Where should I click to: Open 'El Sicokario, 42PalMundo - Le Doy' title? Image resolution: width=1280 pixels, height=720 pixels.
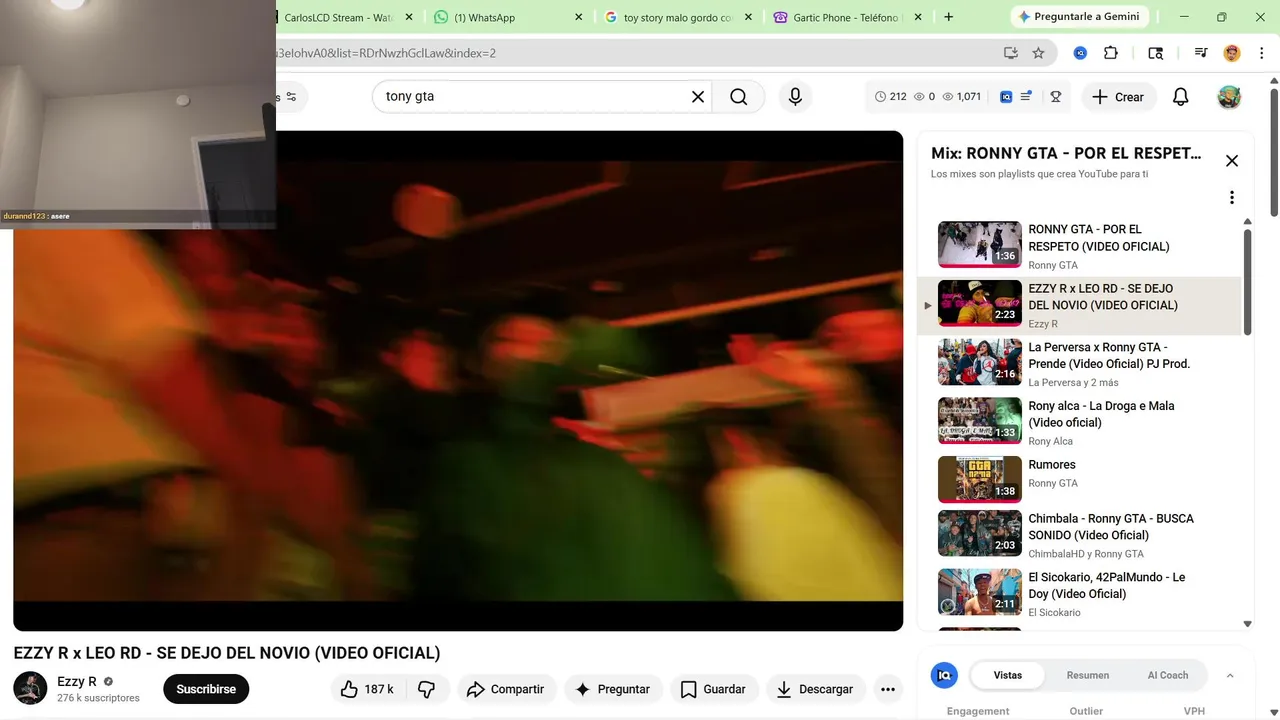point(1106,585)
